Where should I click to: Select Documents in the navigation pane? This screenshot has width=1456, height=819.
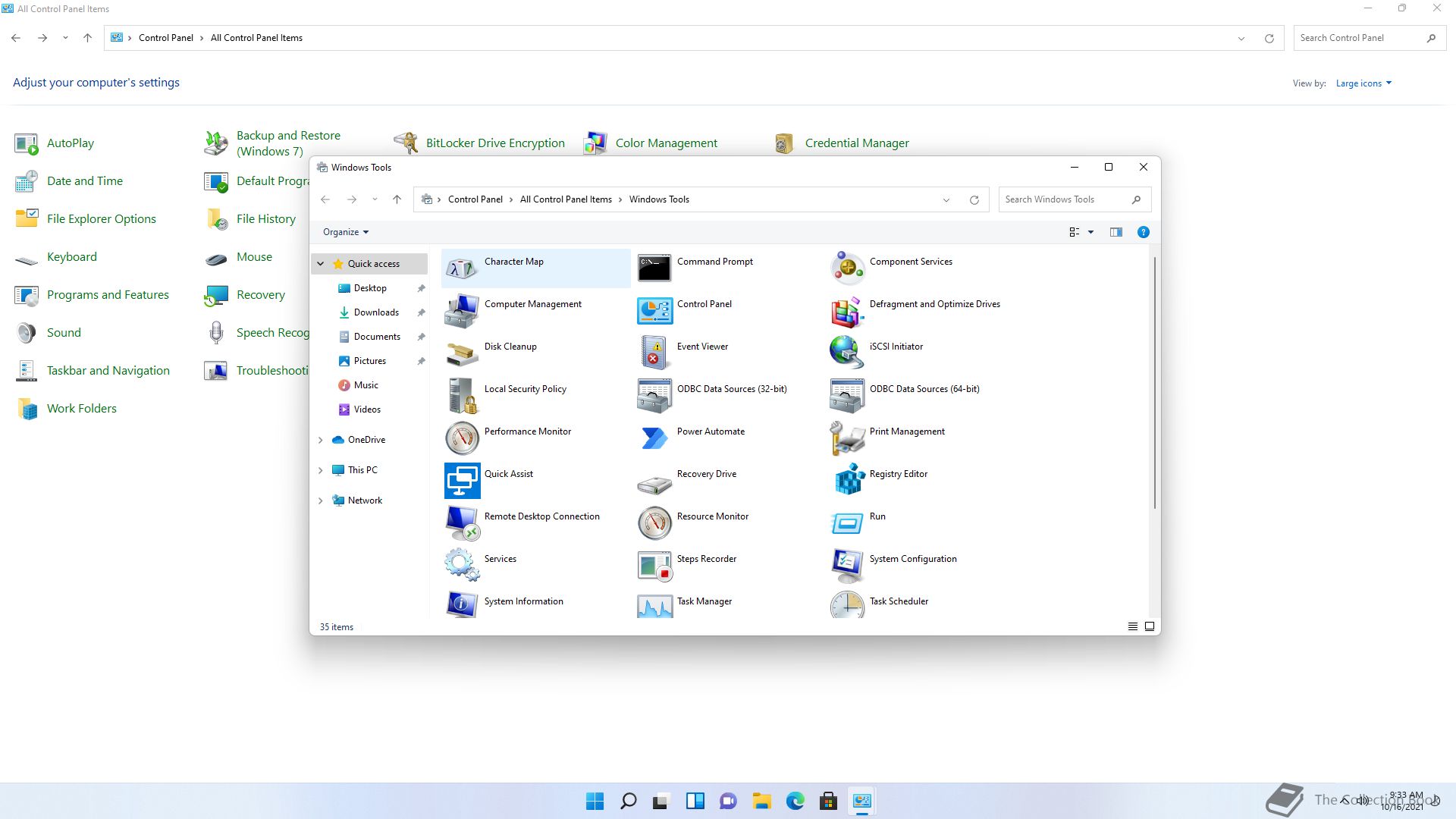[x=377, y=337]
